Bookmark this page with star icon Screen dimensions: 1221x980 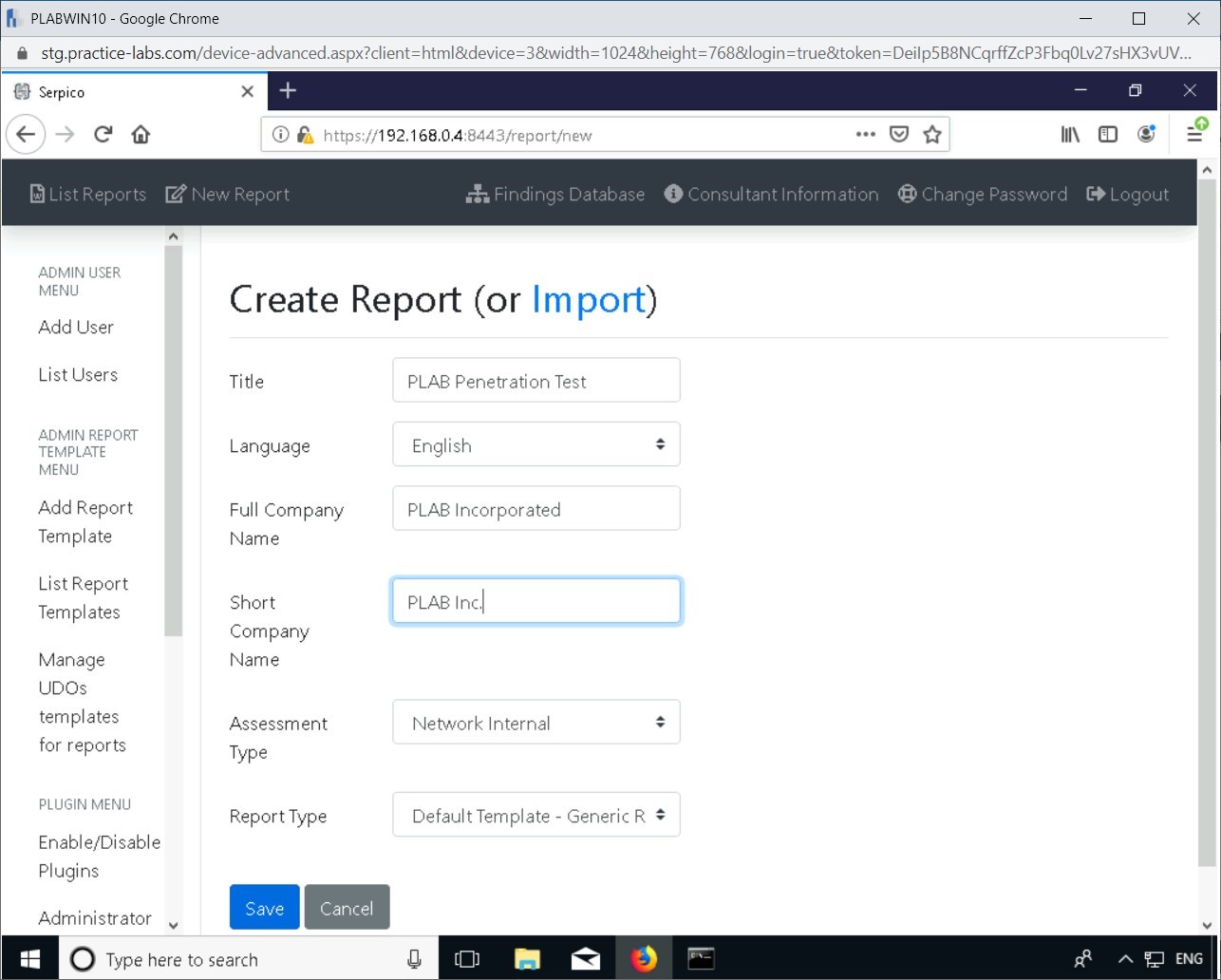pyautogui.click(x=931, y=135)
